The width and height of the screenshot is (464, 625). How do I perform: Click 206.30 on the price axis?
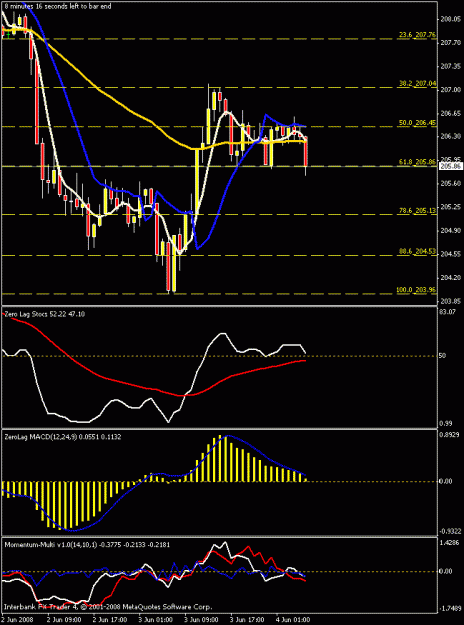[450, 136]
